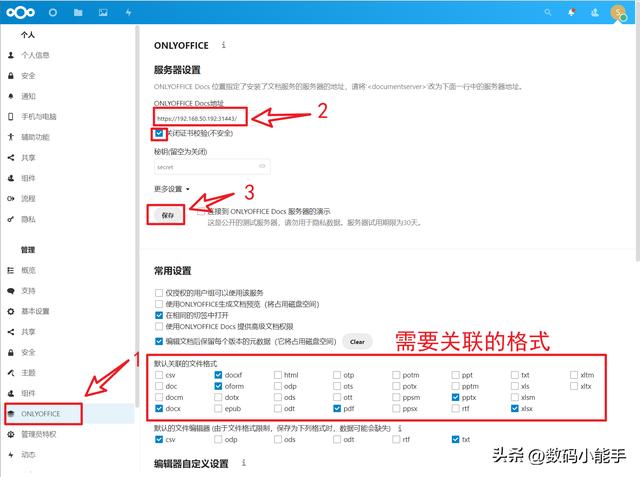Check the docm file format checkbox
The image size is (640, 477).
point(159,397)
